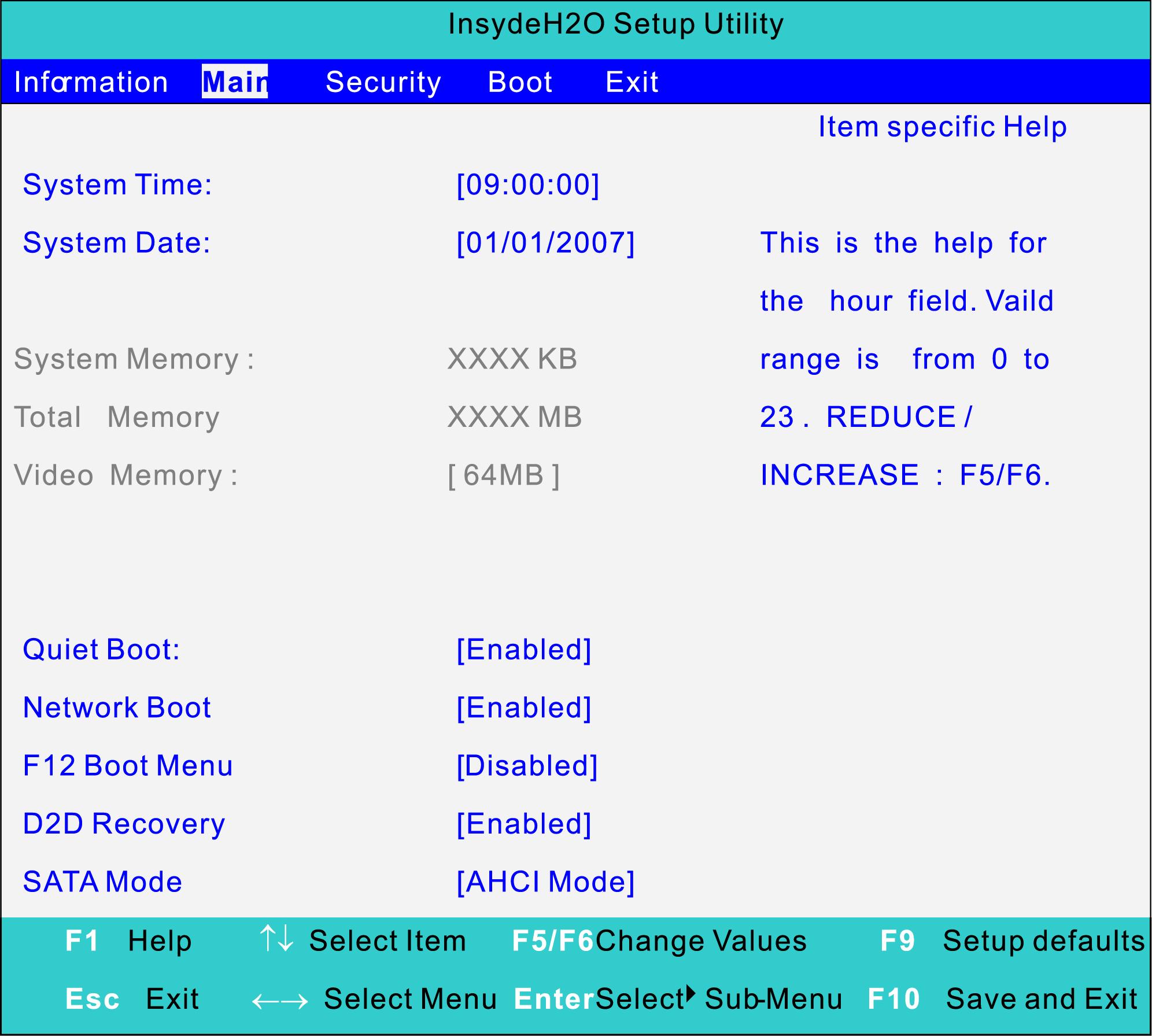The image size is (1152, 1036).
Task: Toggle the Quiet Boot Enabled value
Action: tap(523, 650)
